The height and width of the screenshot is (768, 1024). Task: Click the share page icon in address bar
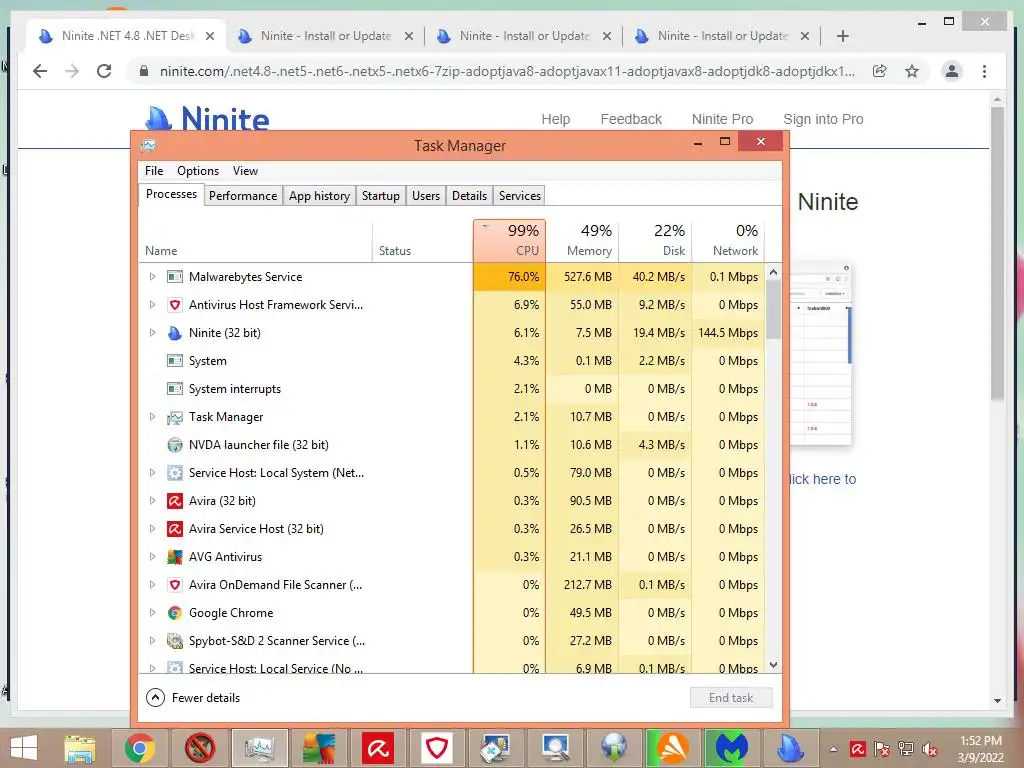point(880,71)
